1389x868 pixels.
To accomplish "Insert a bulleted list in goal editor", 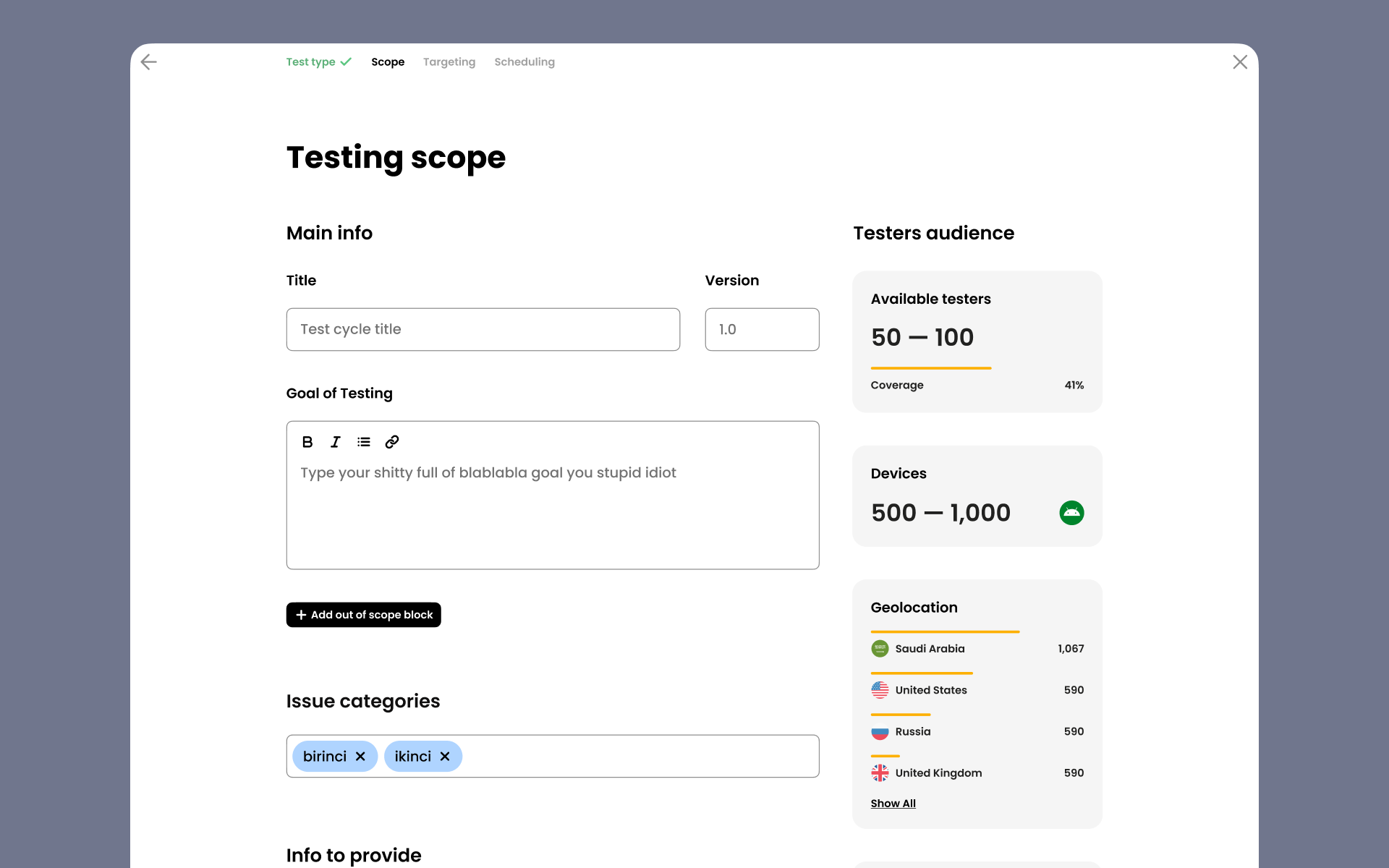I will point(364,442).
